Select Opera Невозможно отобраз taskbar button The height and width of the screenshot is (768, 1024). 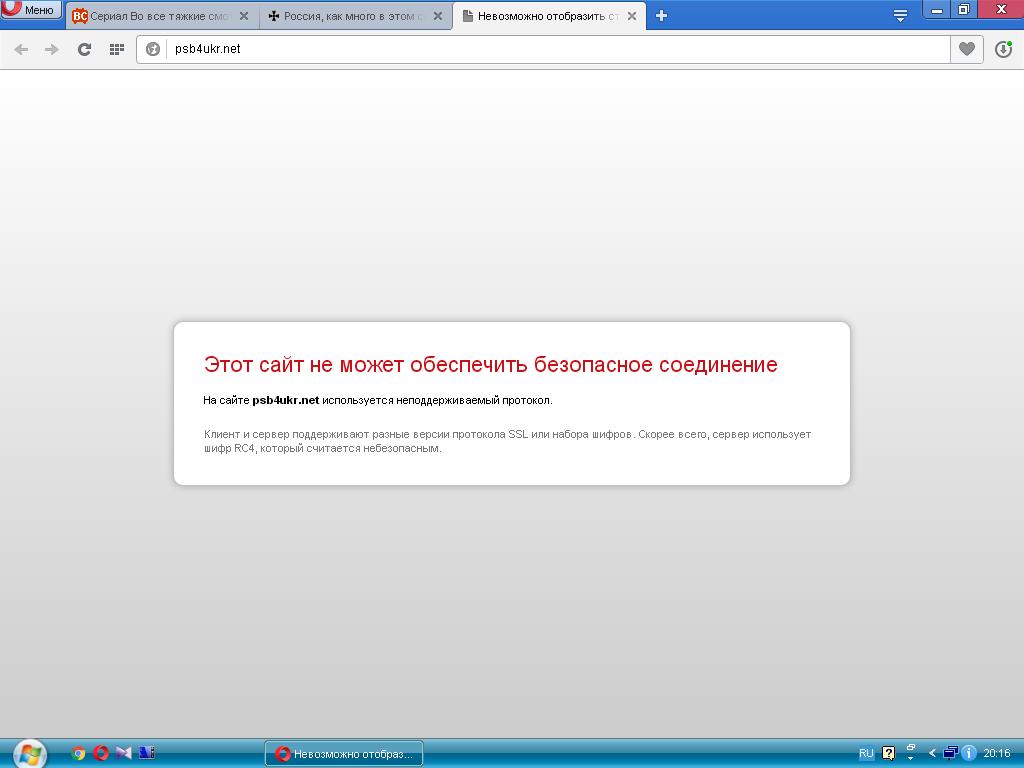click(x=344, y=754)
